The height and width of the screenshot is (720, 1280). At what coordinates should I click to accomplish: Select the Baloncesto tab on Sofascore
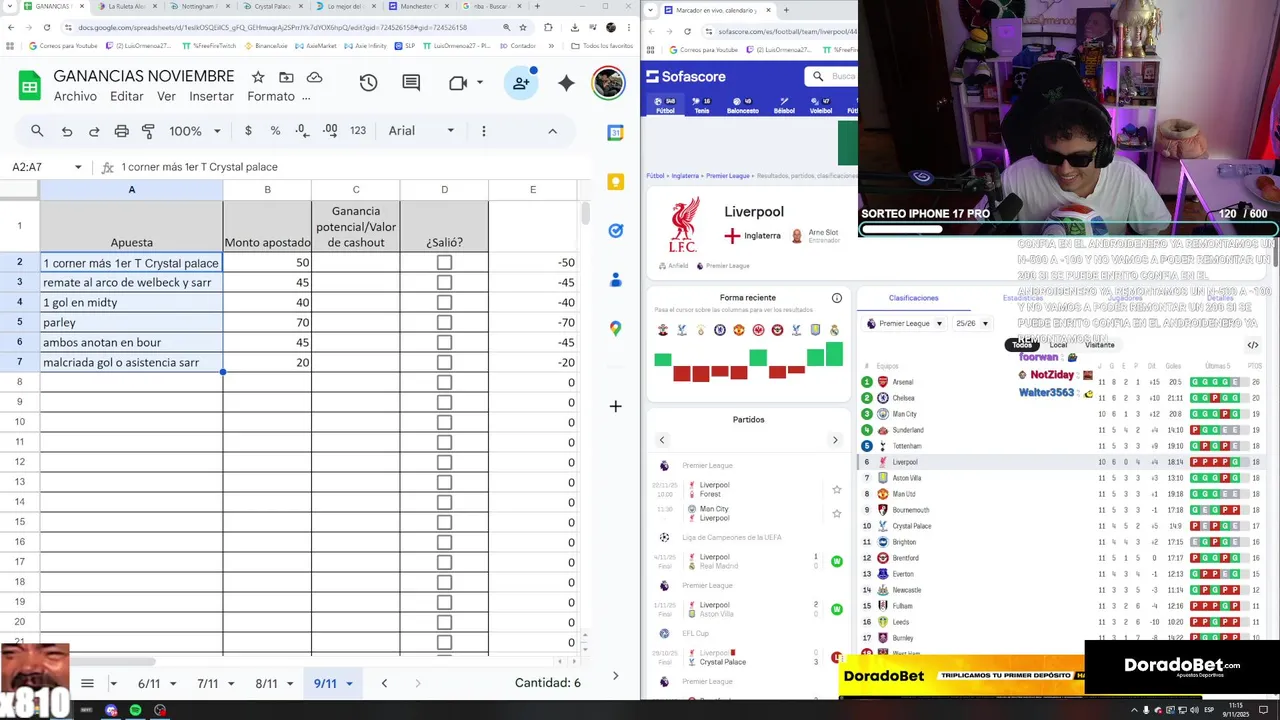[x=742, y=106]
